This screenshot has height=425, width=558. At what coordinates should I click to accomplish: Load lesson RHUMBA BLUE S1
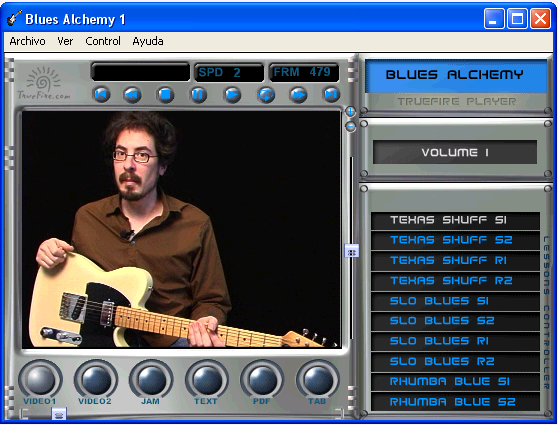click(455, 382)
